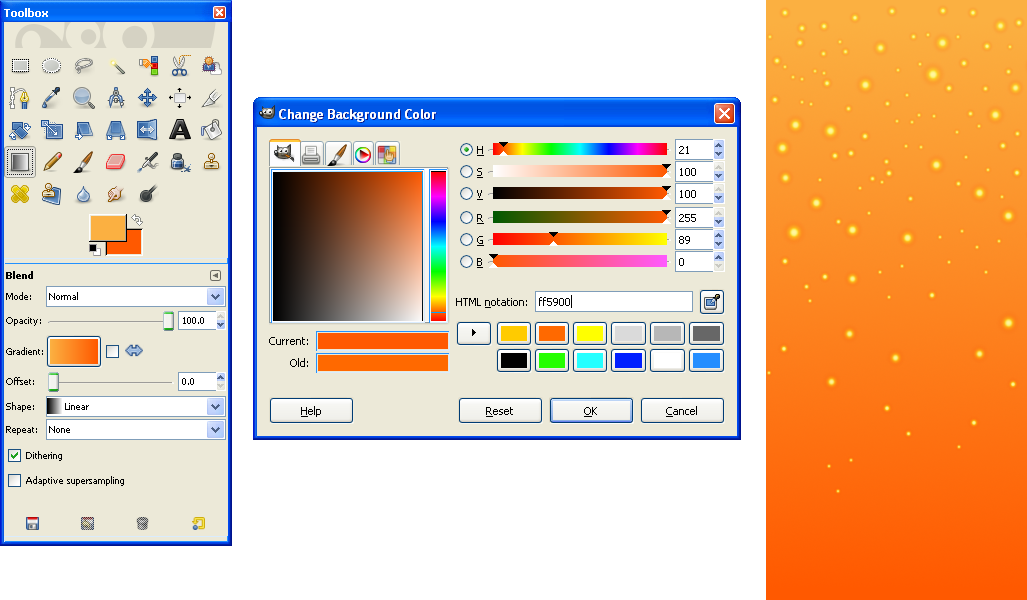Viewport: 1027px width, 600px height.
Task: Activate the Text tool
Action: [x=179, y=130]
